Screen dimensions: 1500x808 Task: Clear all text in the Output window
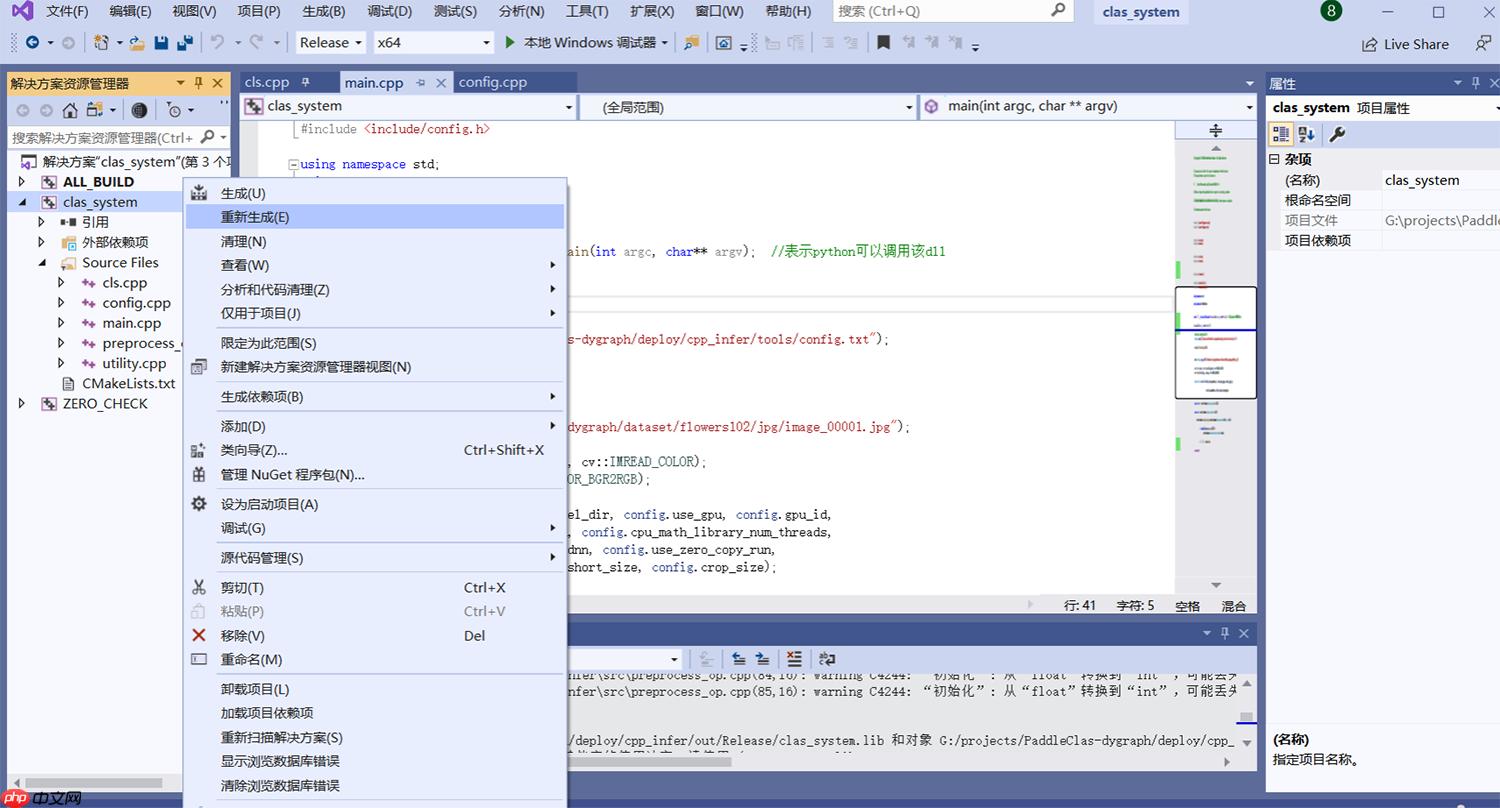(x=794, y=658)
